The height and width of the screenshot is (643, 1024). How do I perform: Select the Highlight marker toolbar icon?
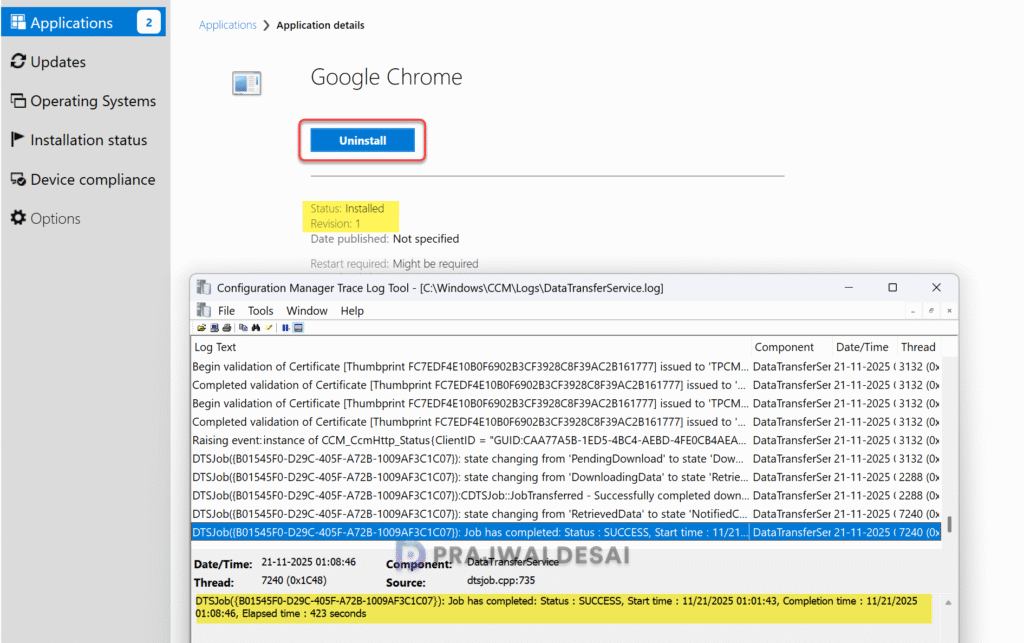268,328
